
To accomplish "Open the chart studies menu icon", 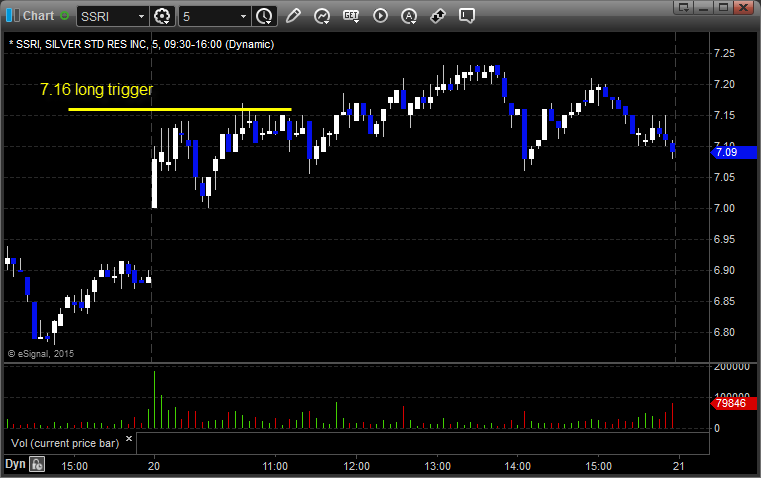I will [x=322, y=16].
